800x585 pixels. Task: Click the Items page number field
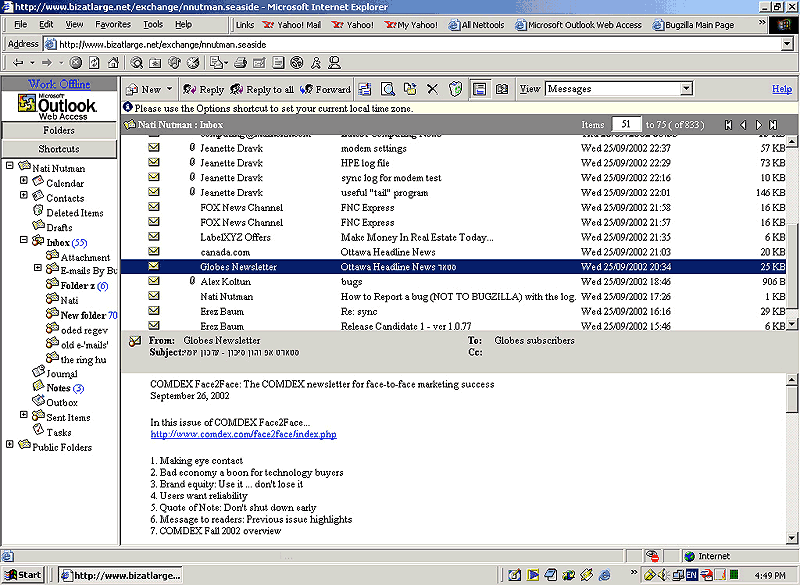click(x=626, y=124)
